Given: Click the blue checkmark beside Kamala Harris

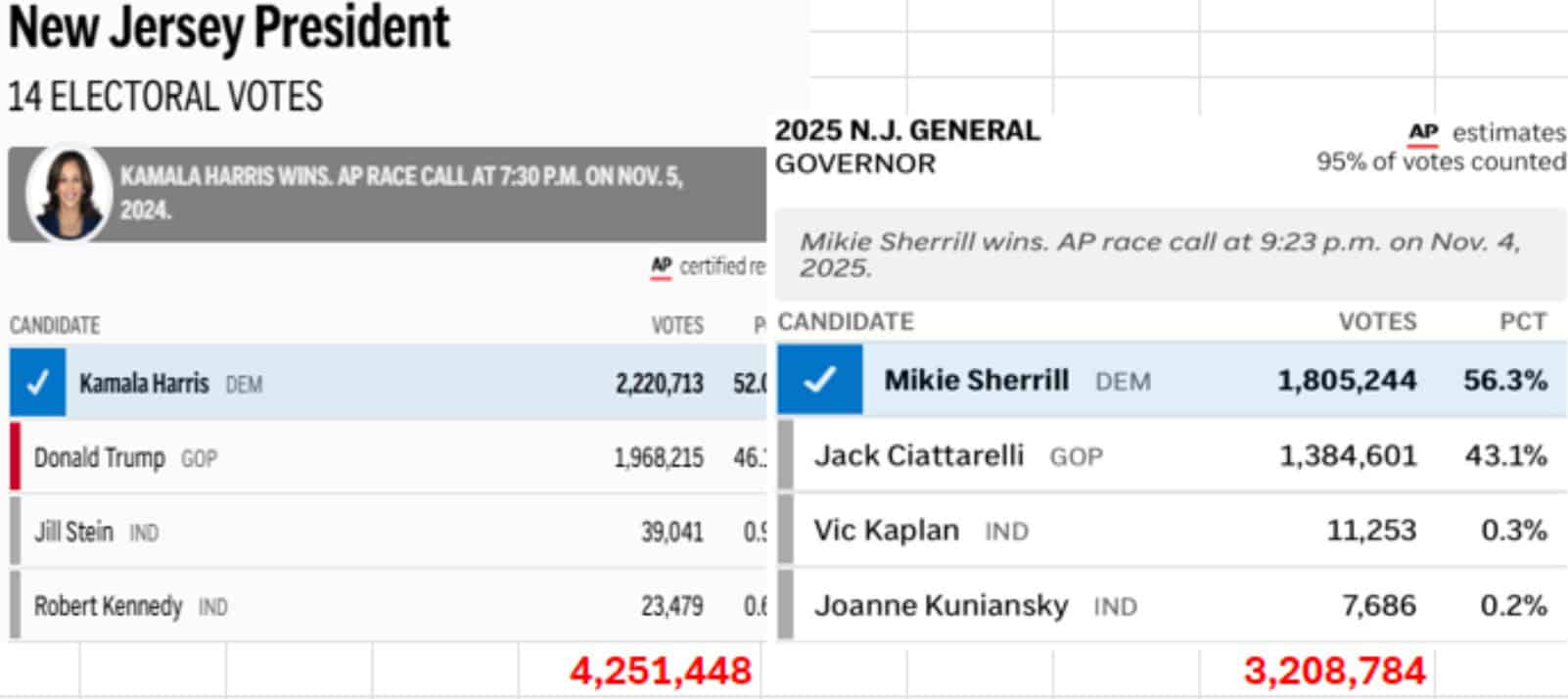Looking at the screenshot, I should tap(37, 383).
